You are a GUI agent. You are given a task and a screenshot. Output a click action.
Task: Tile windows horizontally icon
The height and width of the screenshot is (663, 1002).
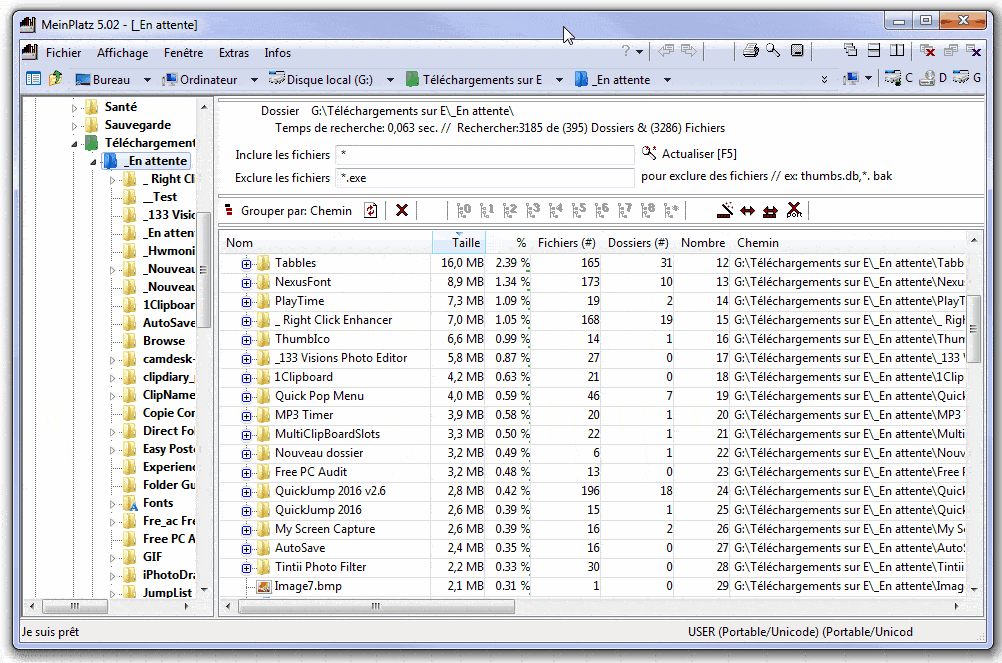pos(874,50)
